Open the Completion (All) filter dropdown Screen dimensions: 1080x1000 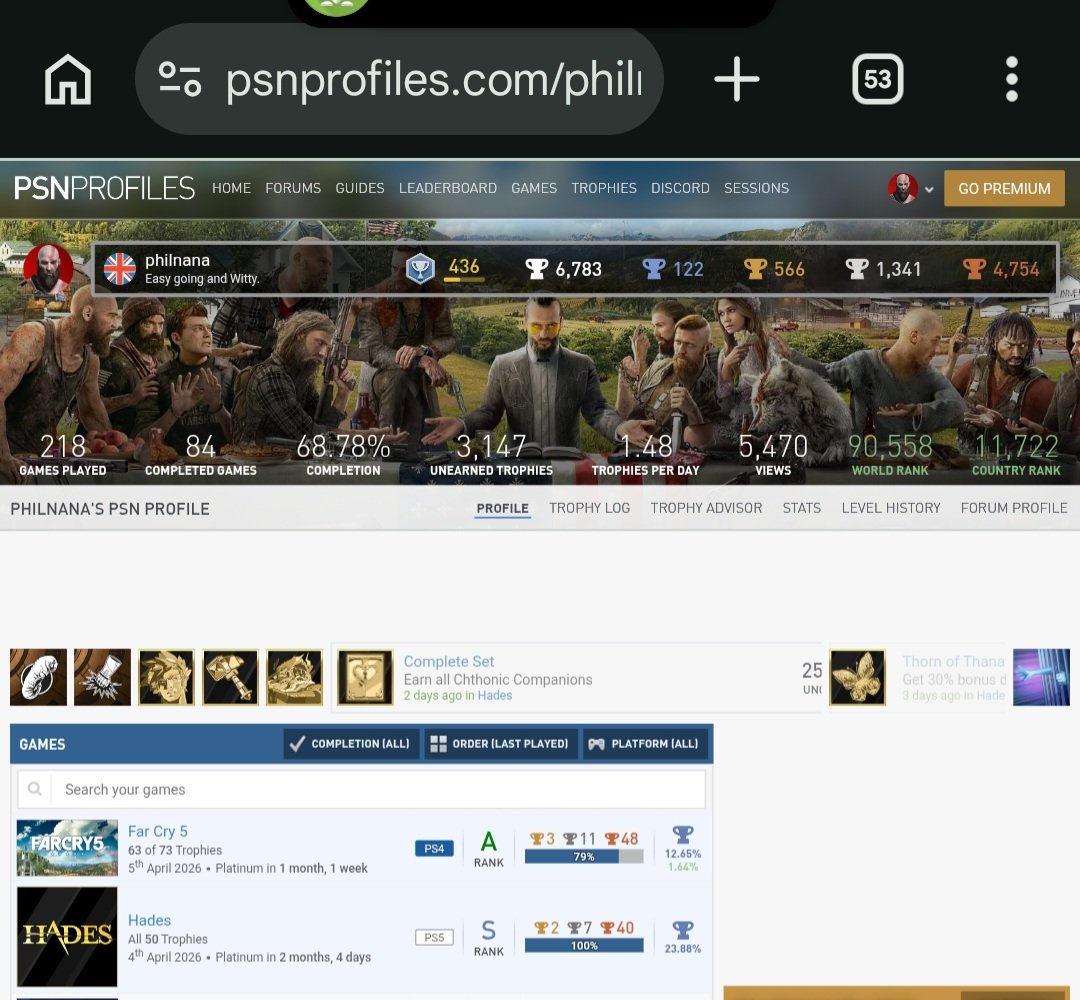[351, 744]
